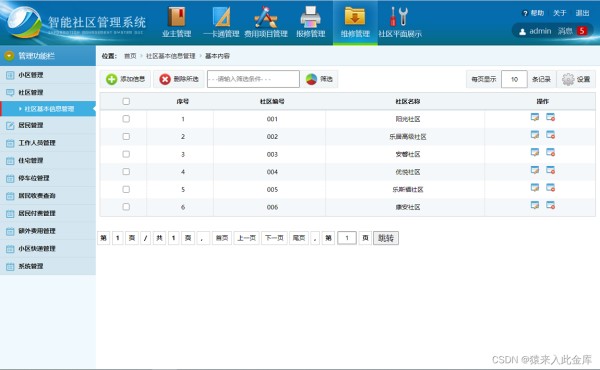
Task: Check the checkbox for row 002
Action: click(126, 137)
